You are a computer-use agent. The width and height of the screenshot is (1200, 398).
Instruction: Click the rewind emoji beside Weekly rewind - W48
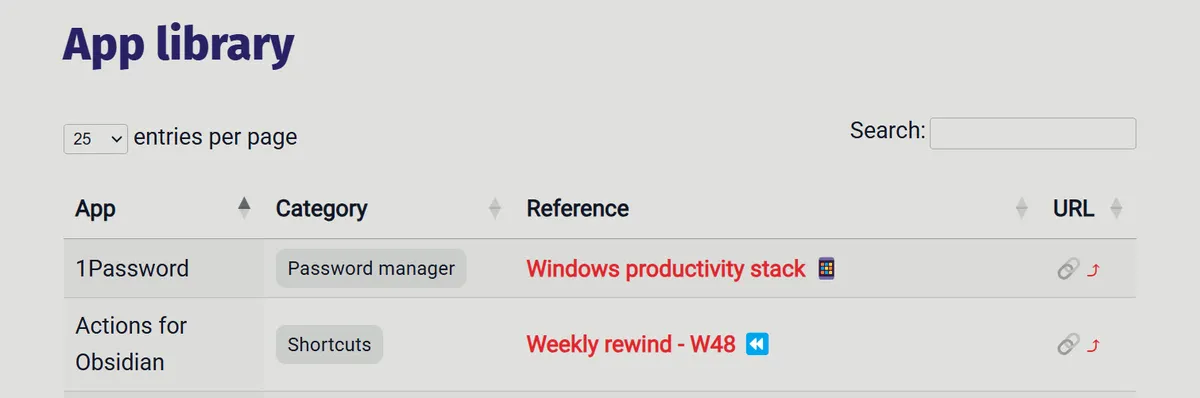coord(757,344)
